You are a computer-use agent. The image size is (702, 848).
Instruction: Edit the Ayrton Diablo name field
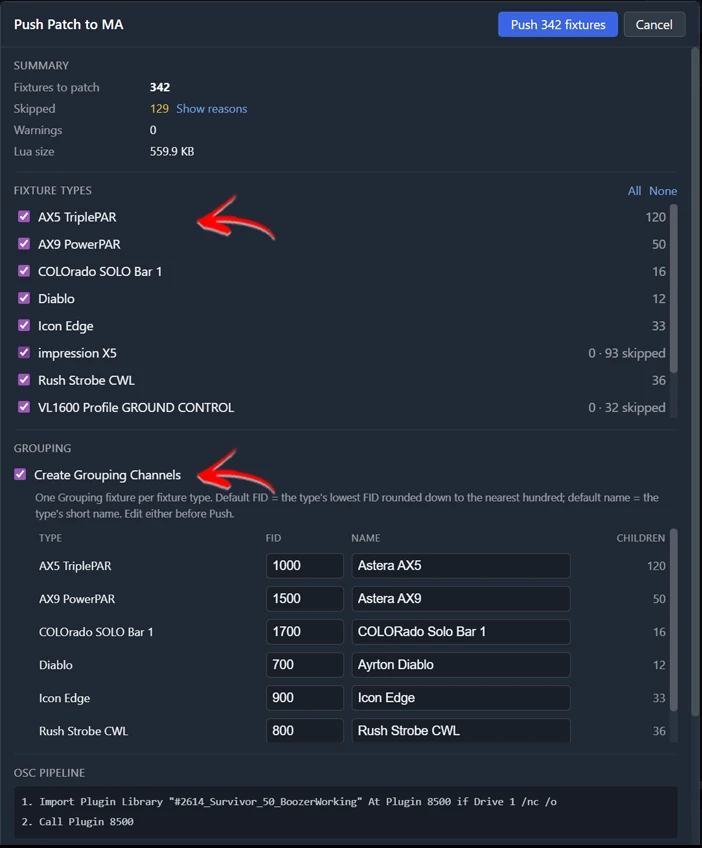(x=461, y=665)
